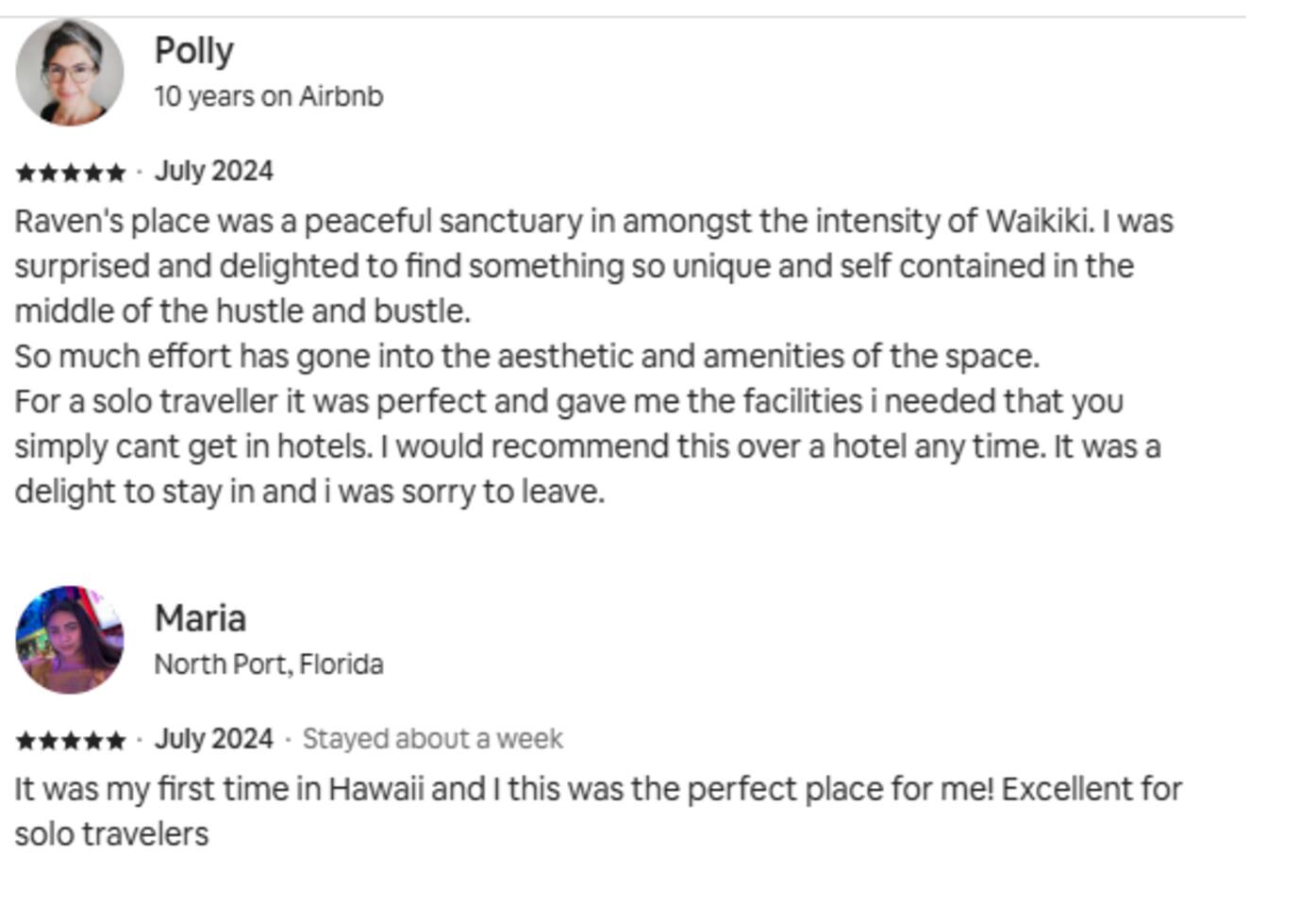Click the "10 years on Airbnb" label
1316x906 pixels.
tap(269, 96)
